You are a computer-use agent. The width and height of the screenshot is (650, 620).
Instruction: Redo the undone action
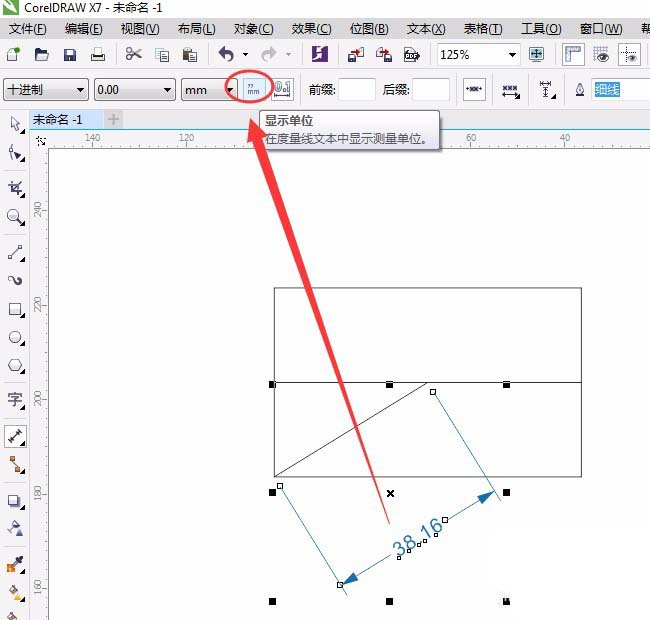(x=269, y=54)
